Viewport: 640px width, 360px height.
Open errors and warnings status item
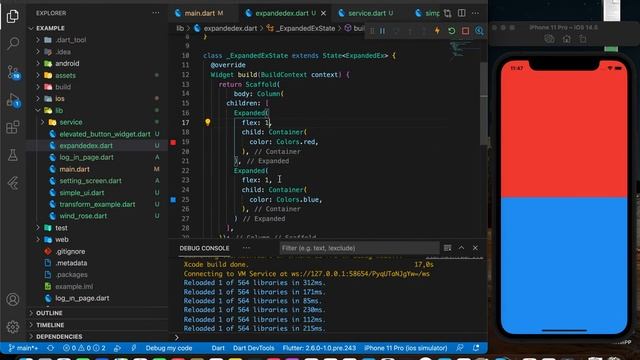click(84, 348)
